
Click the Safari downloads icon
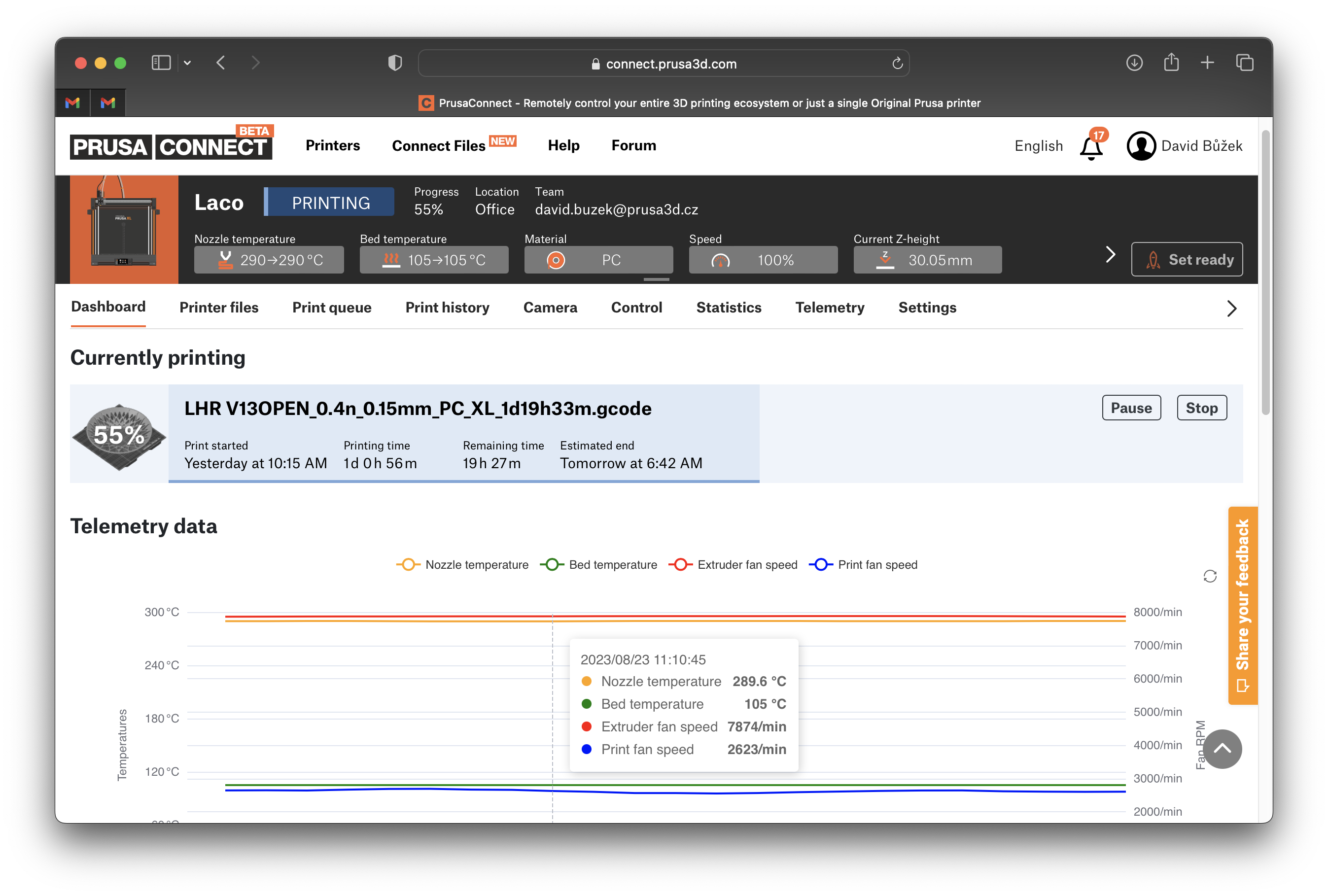1134,63
